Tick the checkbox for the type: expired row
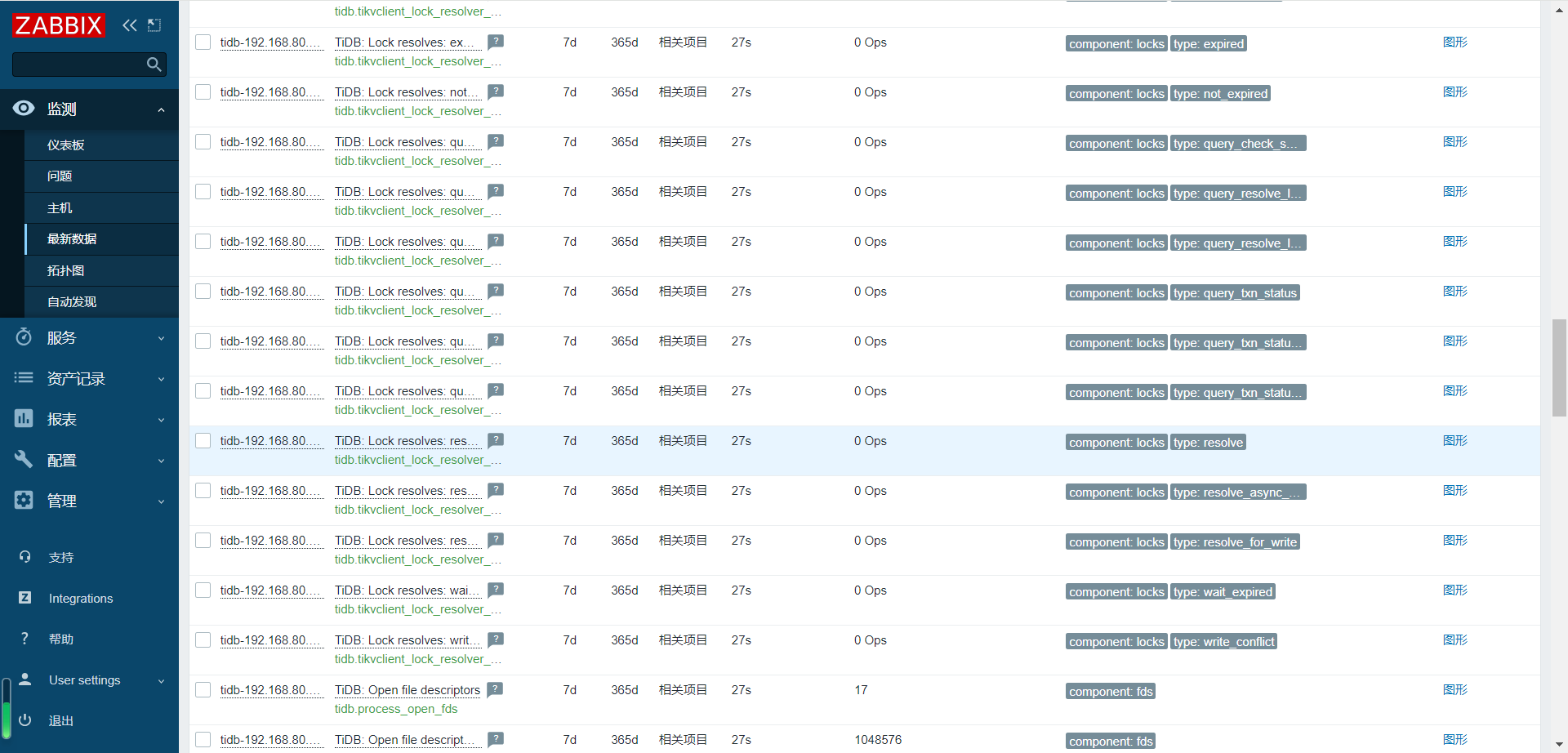This screenshot has width=1568, height=753. coord(203,42)
